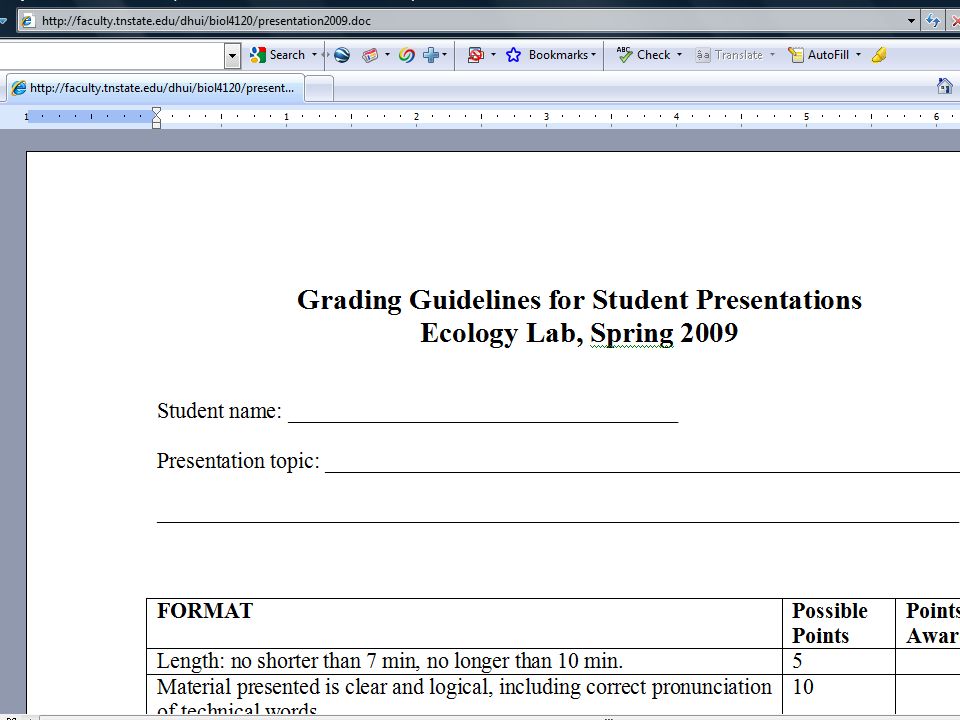Click the AutoFill button label
The image size is (960, 720).
(x=828, y=55)
